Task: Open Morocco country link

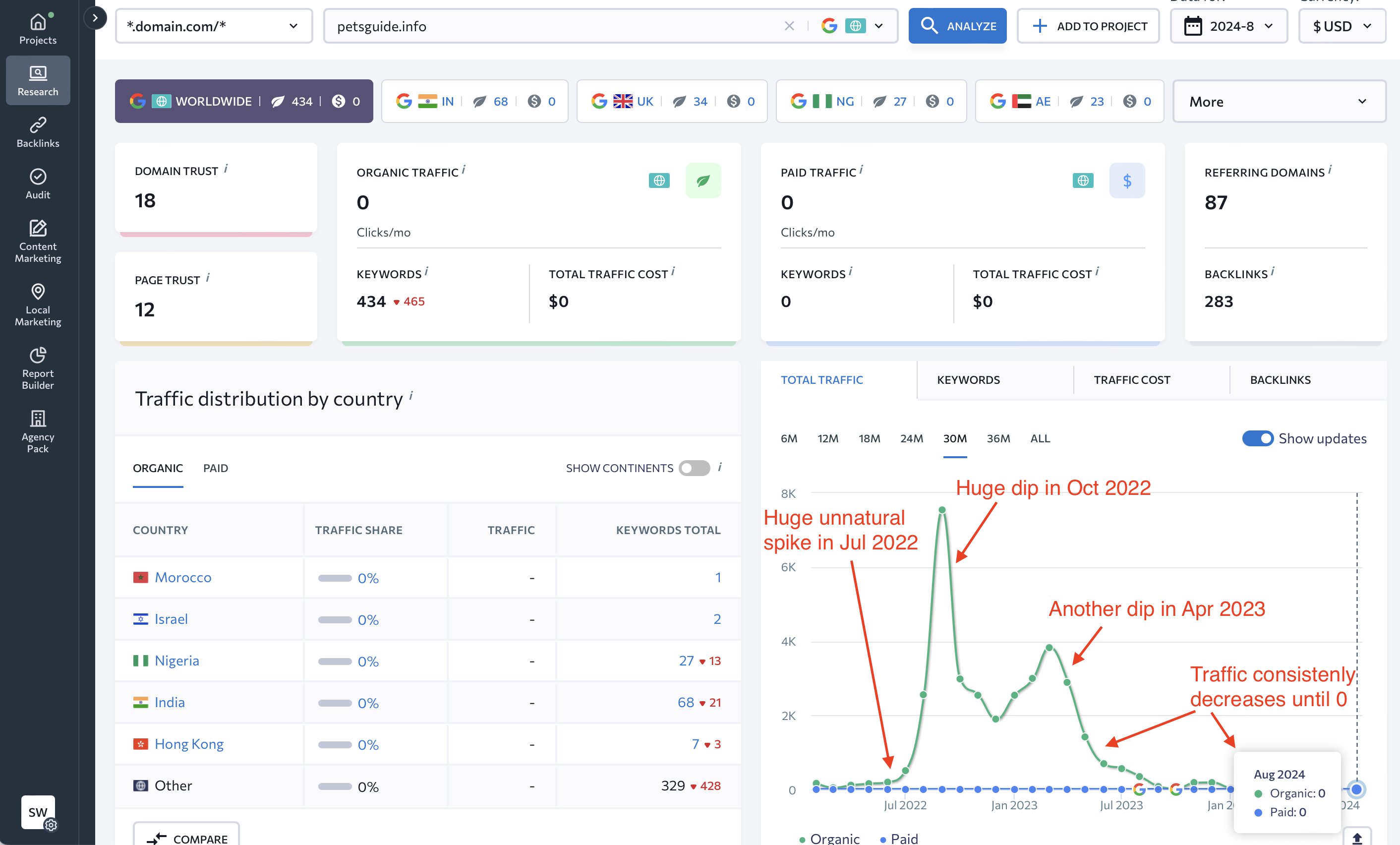Action: click(183, 577)
